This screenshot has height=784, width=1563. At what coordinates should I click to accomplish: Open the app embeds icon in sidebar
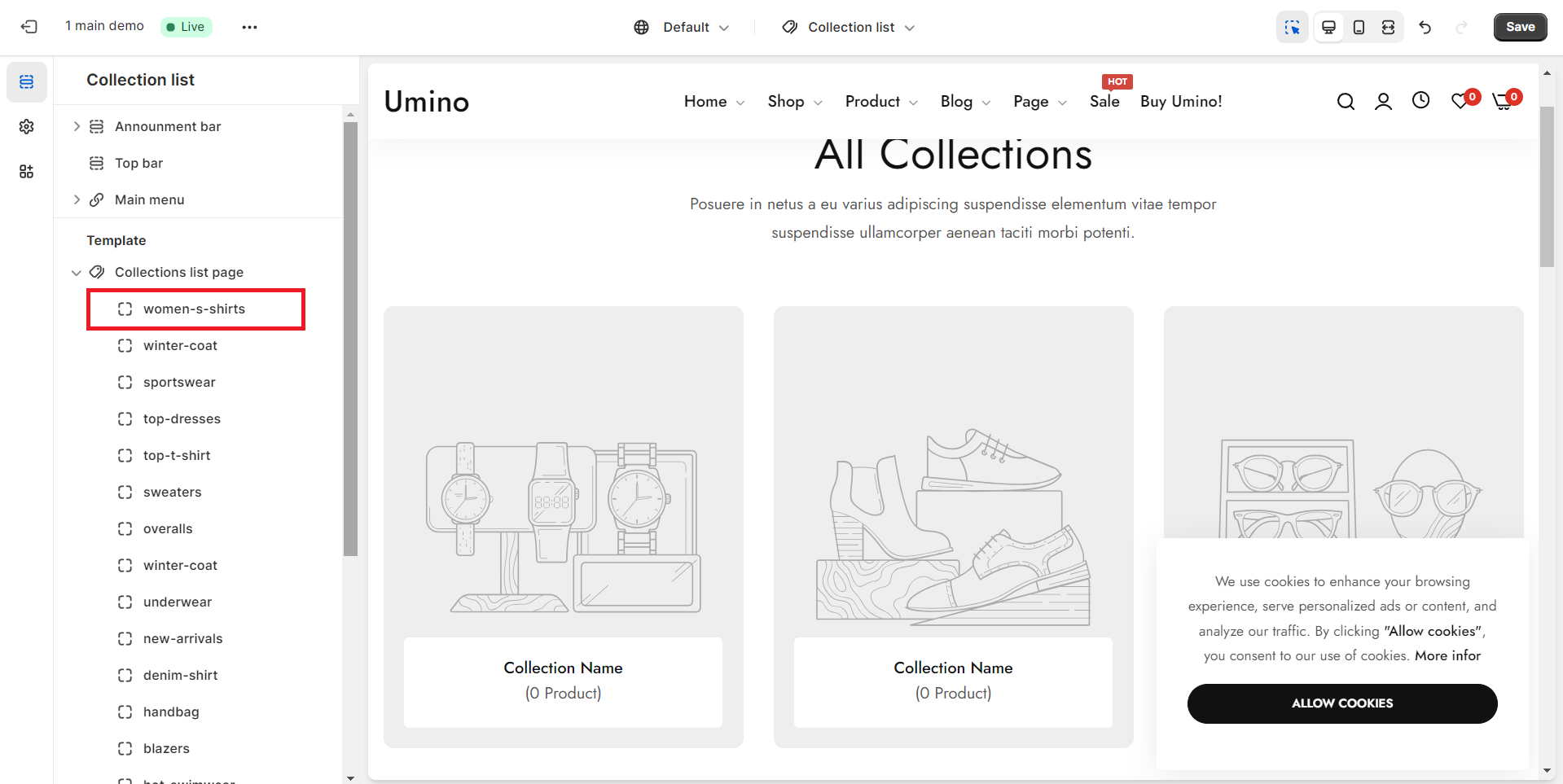click(x=27, y=171)
